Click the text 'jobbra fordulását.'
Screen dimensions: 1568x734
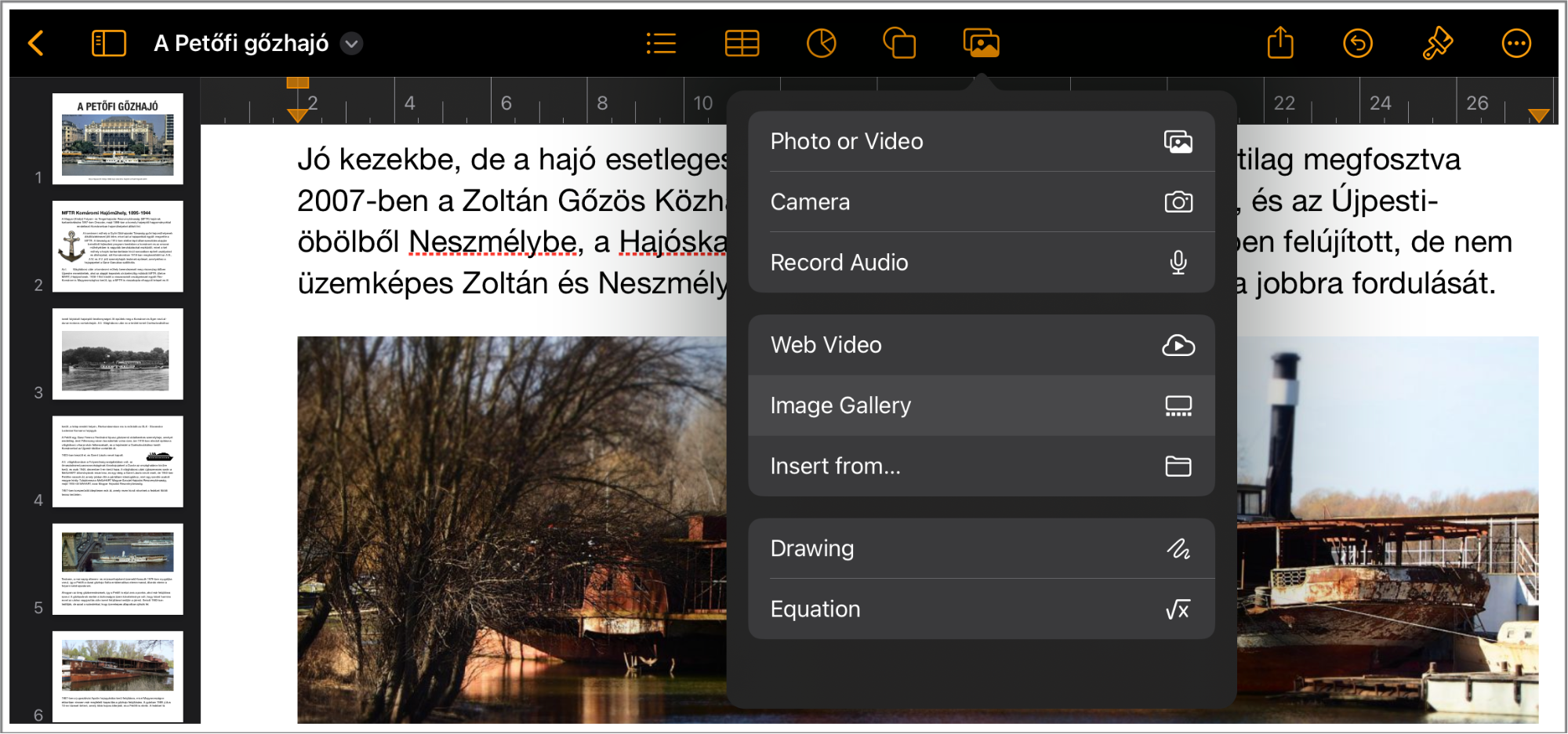coord(1376,283)
